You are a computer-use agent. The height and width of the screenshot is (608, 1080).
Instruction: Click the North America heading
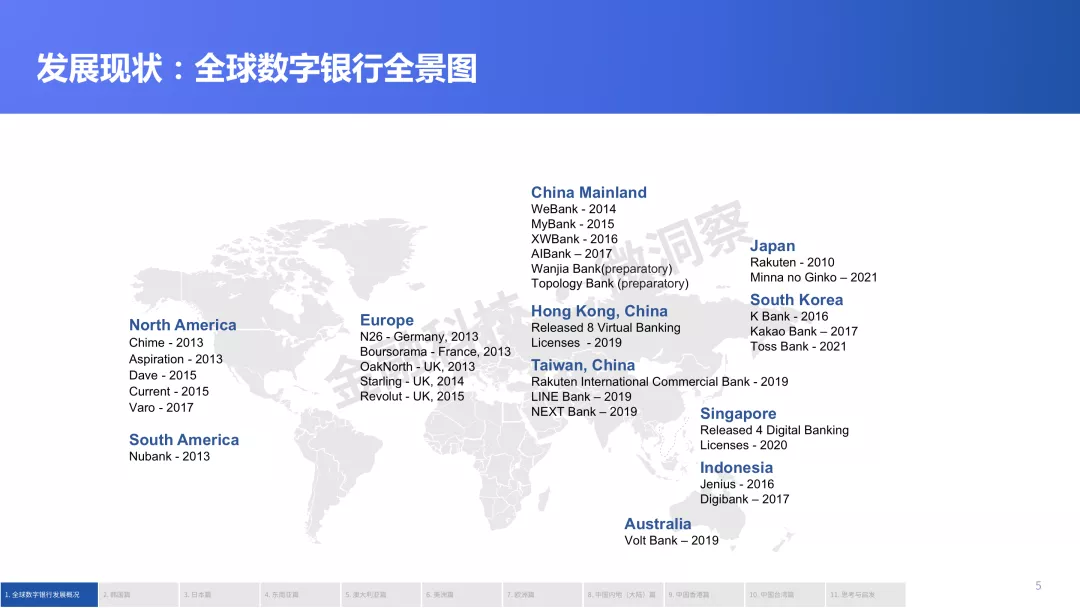[183, 325]
